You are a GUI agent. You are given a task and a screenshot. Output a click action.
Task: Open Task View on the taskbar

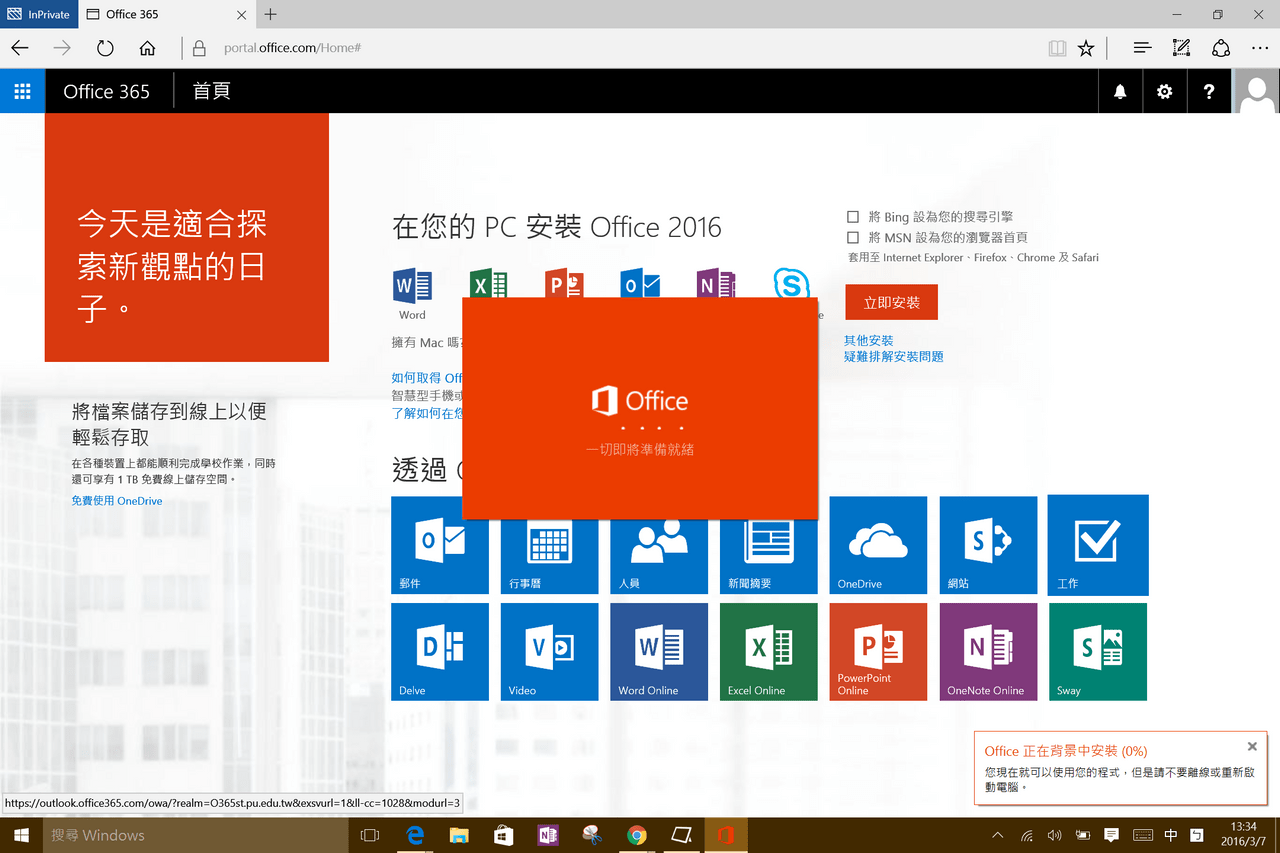[370, 835]
